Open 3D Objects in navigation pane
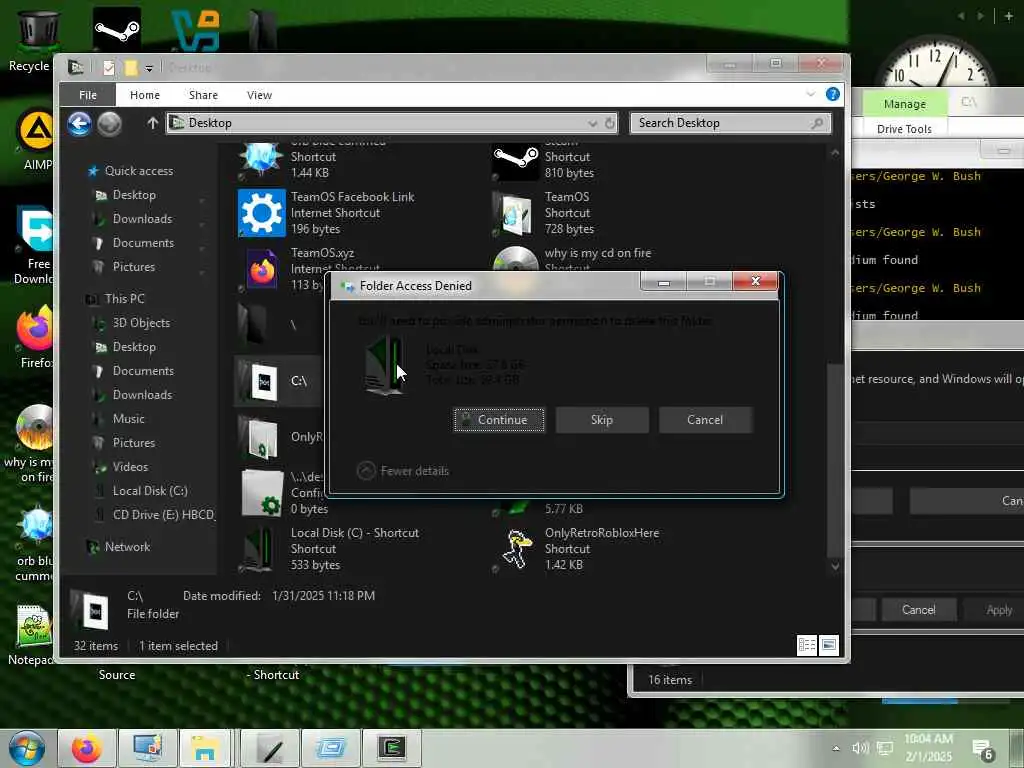This screenshot has width=1024, height=768. 141,323
